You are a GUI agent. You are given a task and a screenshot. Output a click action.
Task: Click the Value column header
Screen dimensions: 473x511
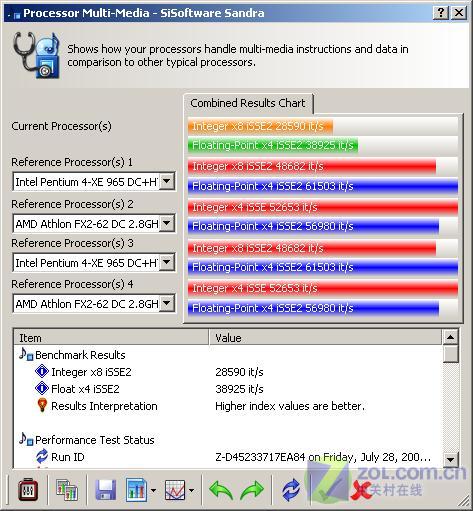pyautogui.click(x=325, y=338)
